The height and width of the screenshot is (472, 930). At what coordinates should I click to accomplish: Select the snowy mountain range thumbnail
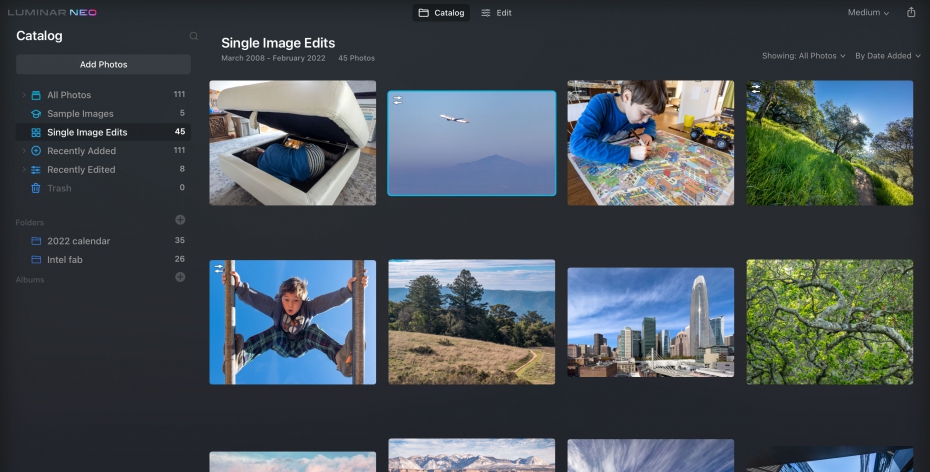pos(472,455)
